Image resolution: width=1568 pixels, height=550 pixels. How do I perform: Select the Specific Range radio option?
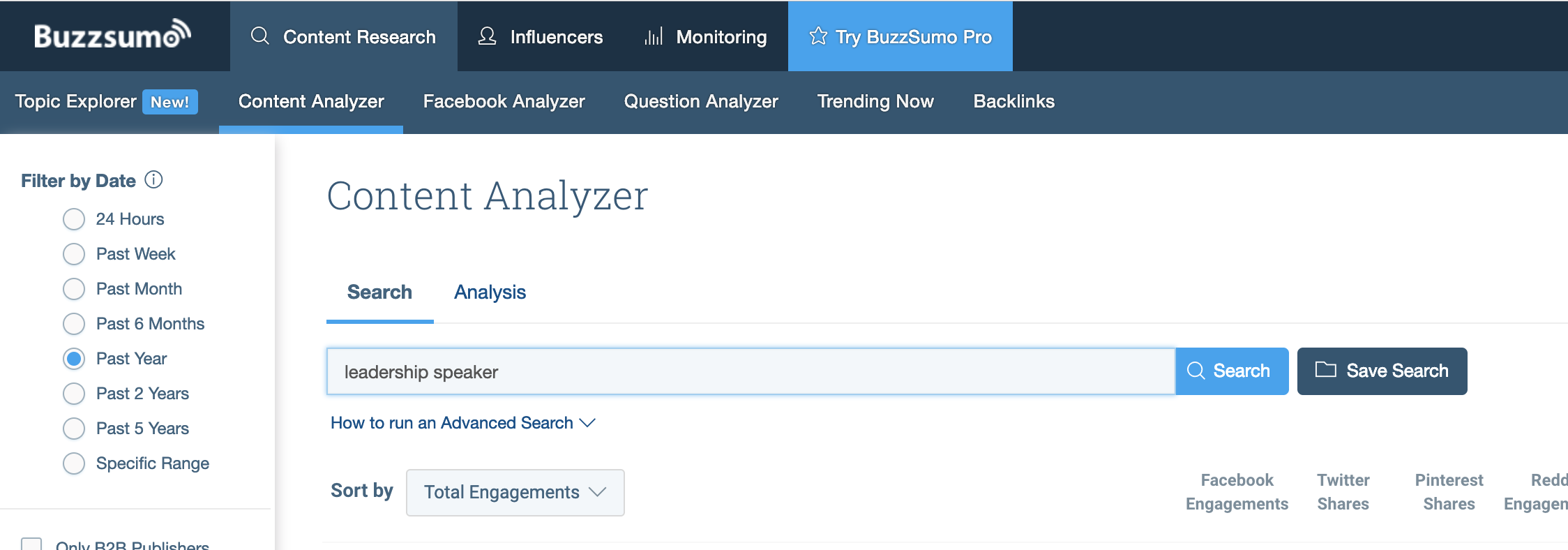click(74, 463)
